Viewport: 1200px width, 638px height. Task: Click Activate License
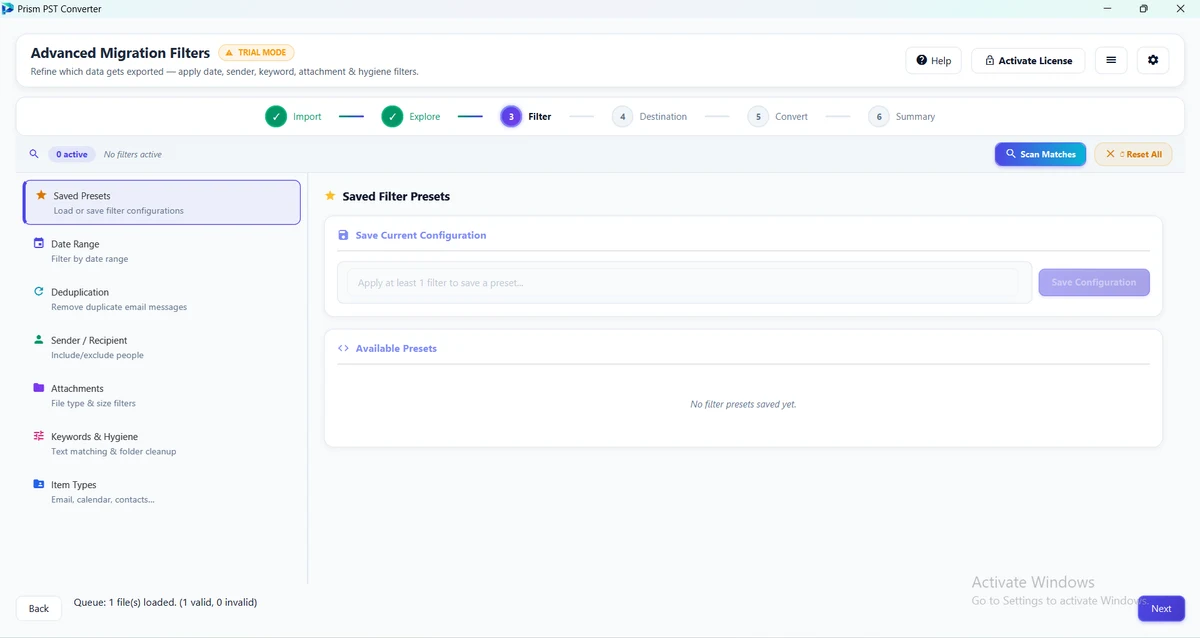pyautogui.click(x=1028, y=60)
